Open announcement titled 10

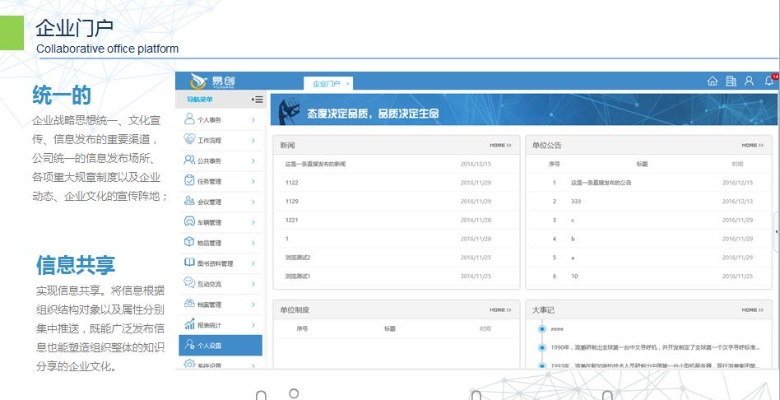tap(575, 276)
